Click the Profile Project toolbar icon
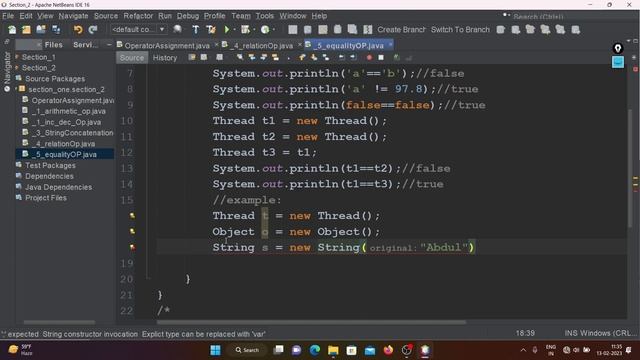The image size is (640, 360). click(x=265, y=30)
